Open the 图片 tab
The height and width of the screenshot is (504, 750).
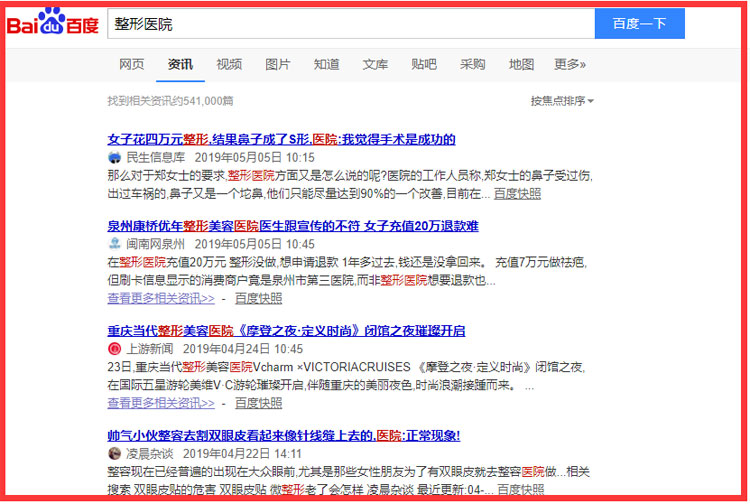point(278,64)
